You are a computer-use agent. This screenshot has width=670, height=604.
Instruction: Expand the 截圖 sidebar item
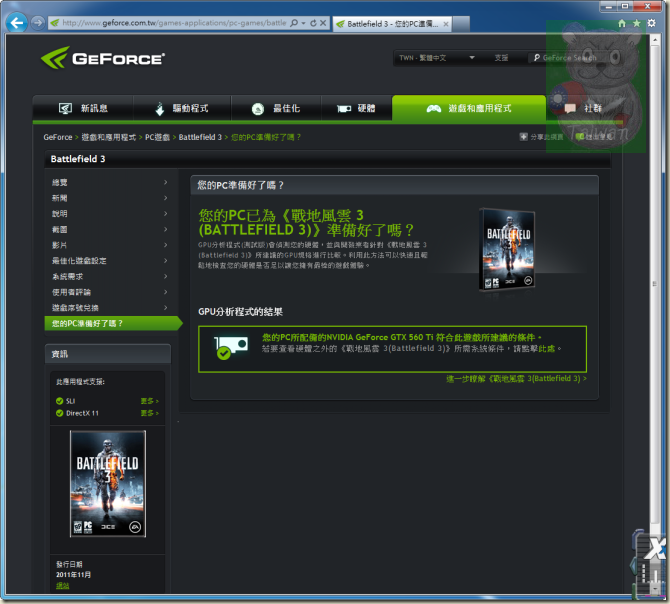(x=110, y=229)
